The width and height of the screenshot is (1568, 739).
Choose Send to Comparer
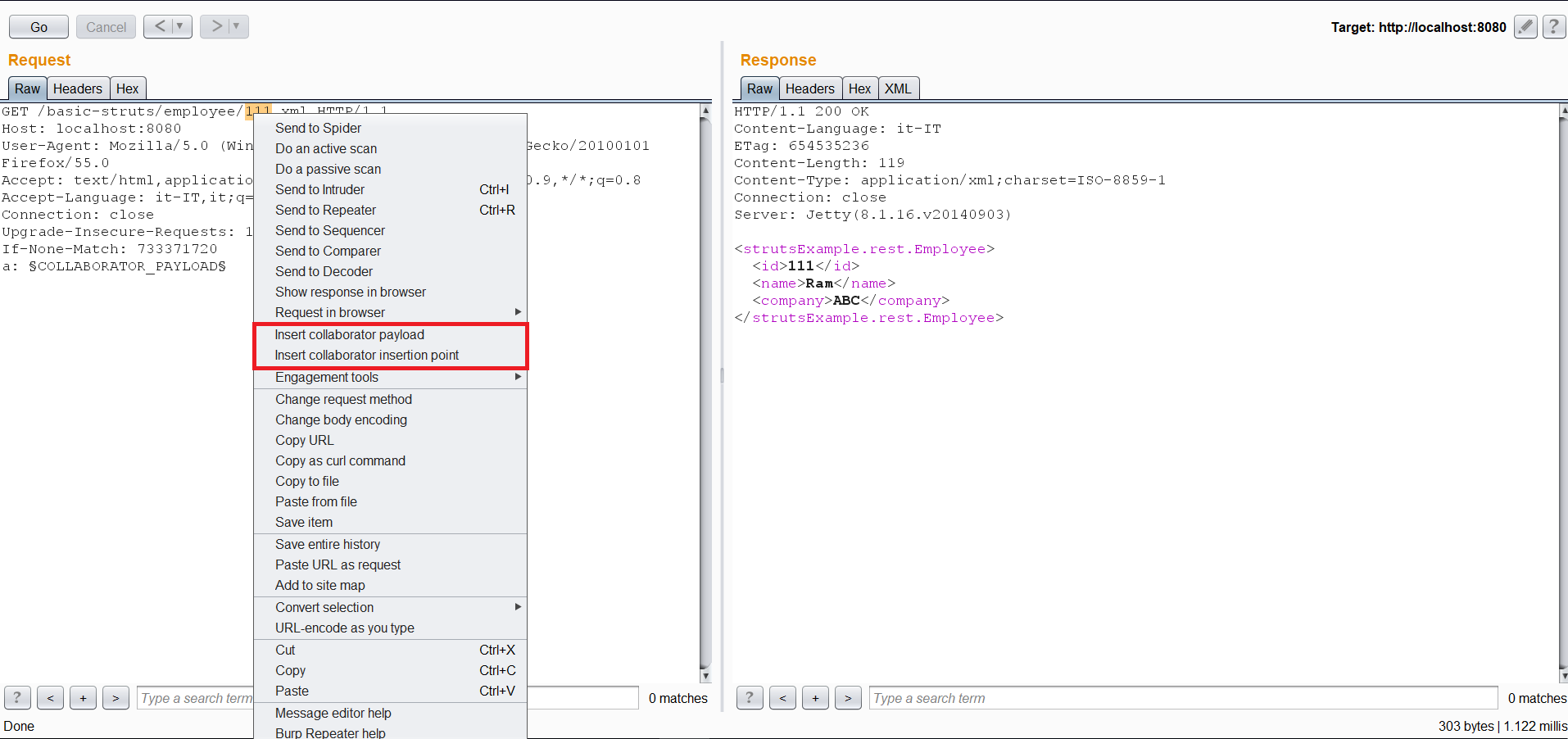coord(390,251)
